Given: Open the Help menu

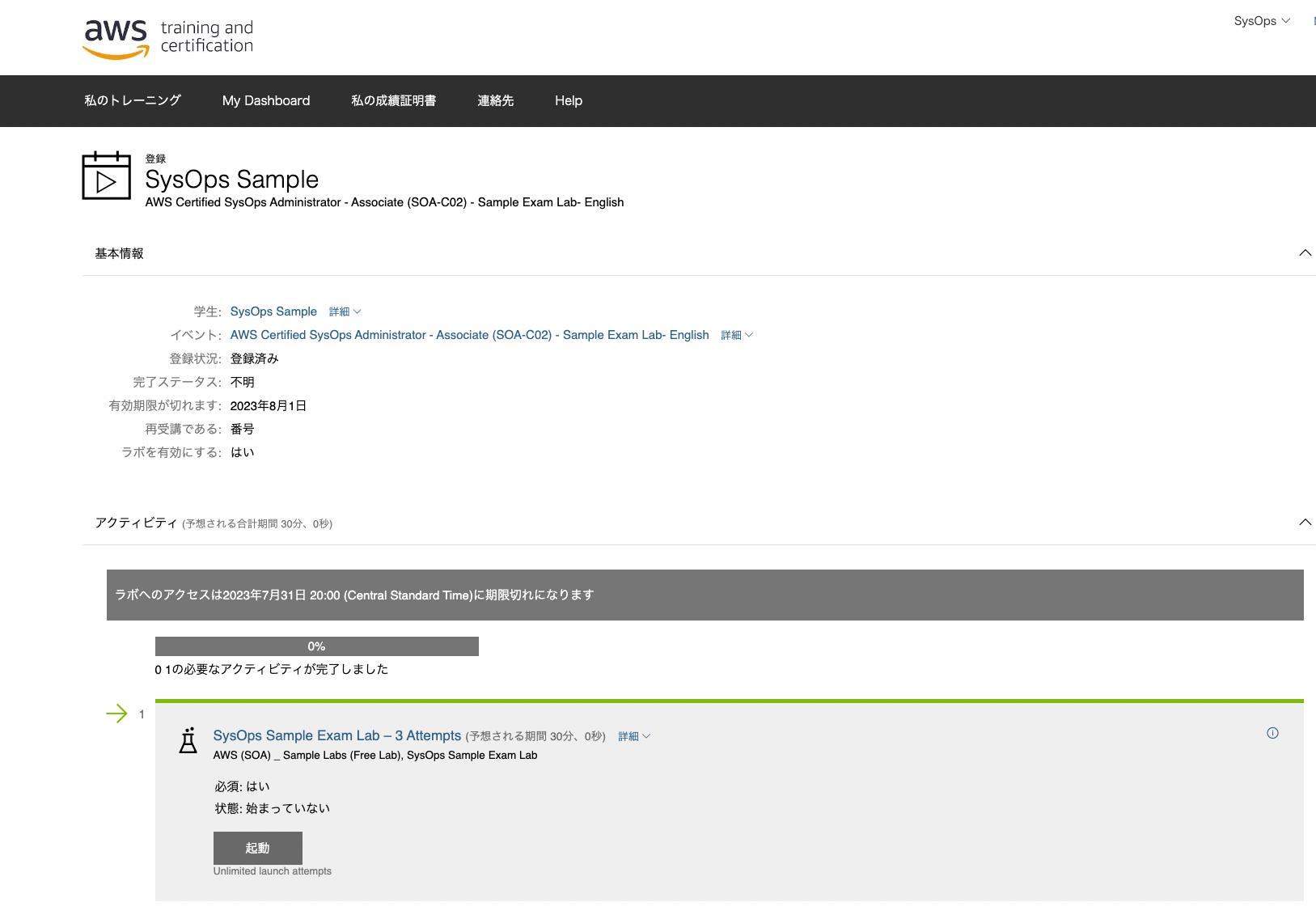Looking at the screenshot, I should click(568, 100).
